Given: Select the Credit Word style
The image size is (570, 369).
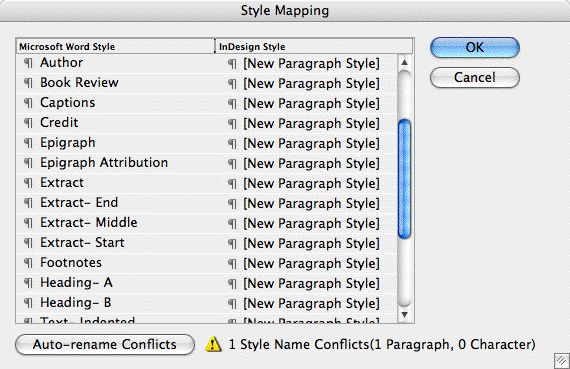Looking at the screenshot, I should tap(59, 123).
